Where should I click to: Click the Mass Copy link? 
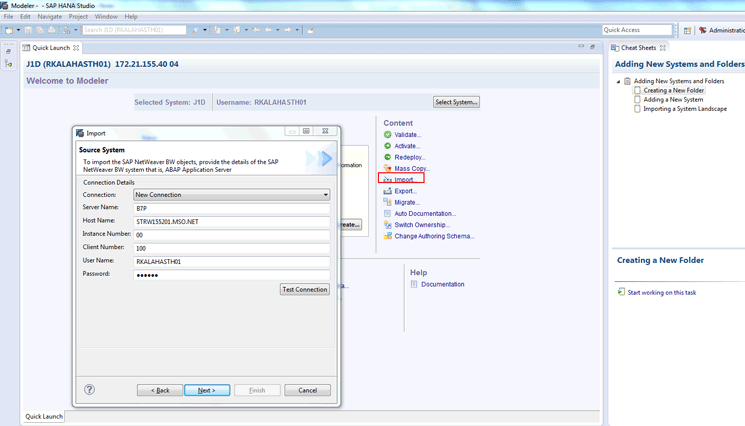[411, 169]
